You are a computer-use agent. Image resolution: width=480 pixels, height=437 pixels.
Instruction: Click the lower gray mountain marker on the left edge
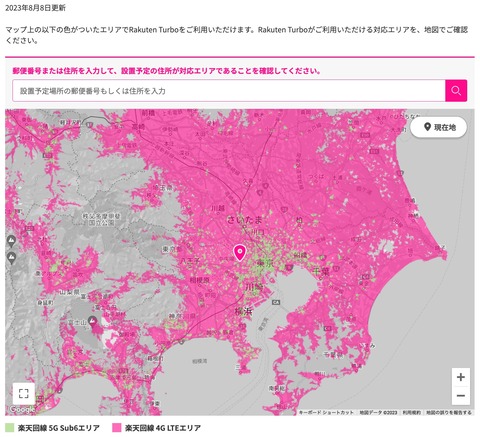11,258
